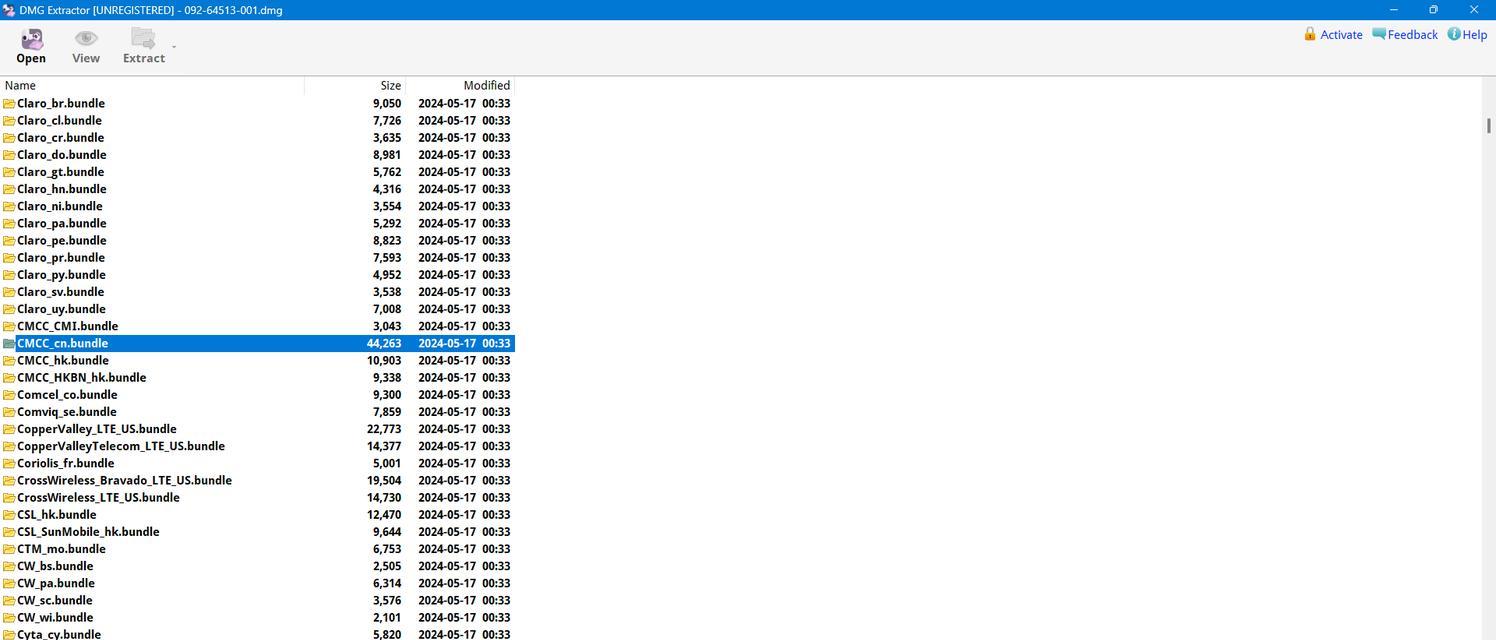This screenshot has height=640, width=1496.
Task: Click size value 19,504 in the list
Action: tap(384, 480)
